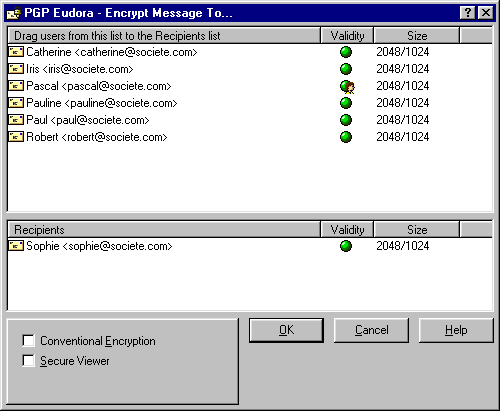
Task: Open Help from the dialog button
Action: tap(456, 330)
